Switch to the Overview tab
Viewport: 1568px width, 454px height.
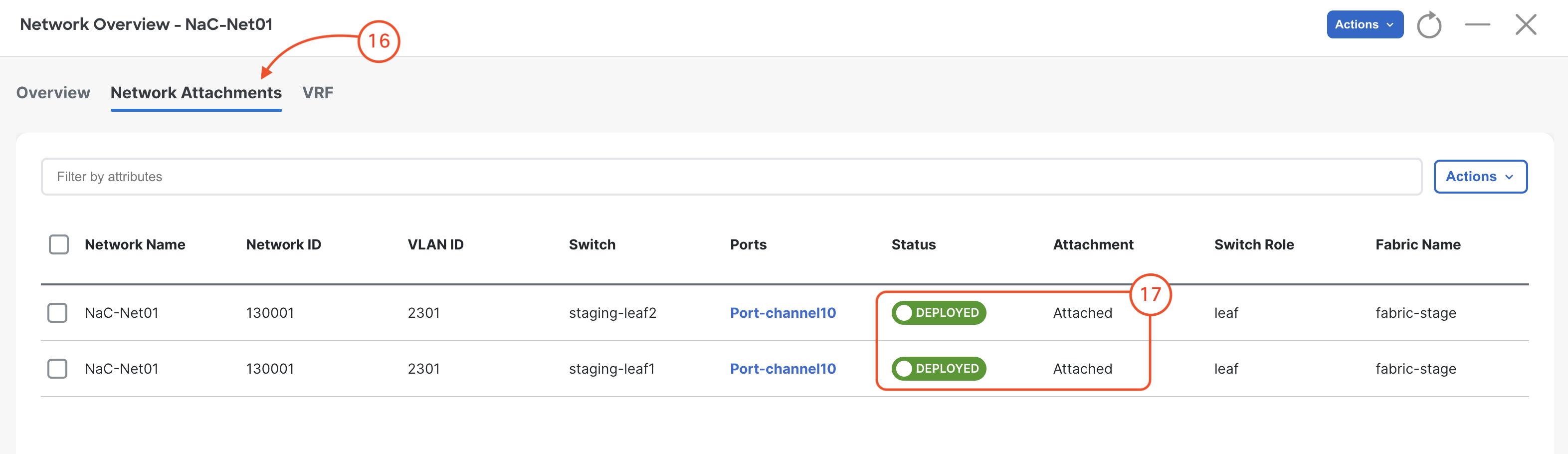tap(53, 92)
